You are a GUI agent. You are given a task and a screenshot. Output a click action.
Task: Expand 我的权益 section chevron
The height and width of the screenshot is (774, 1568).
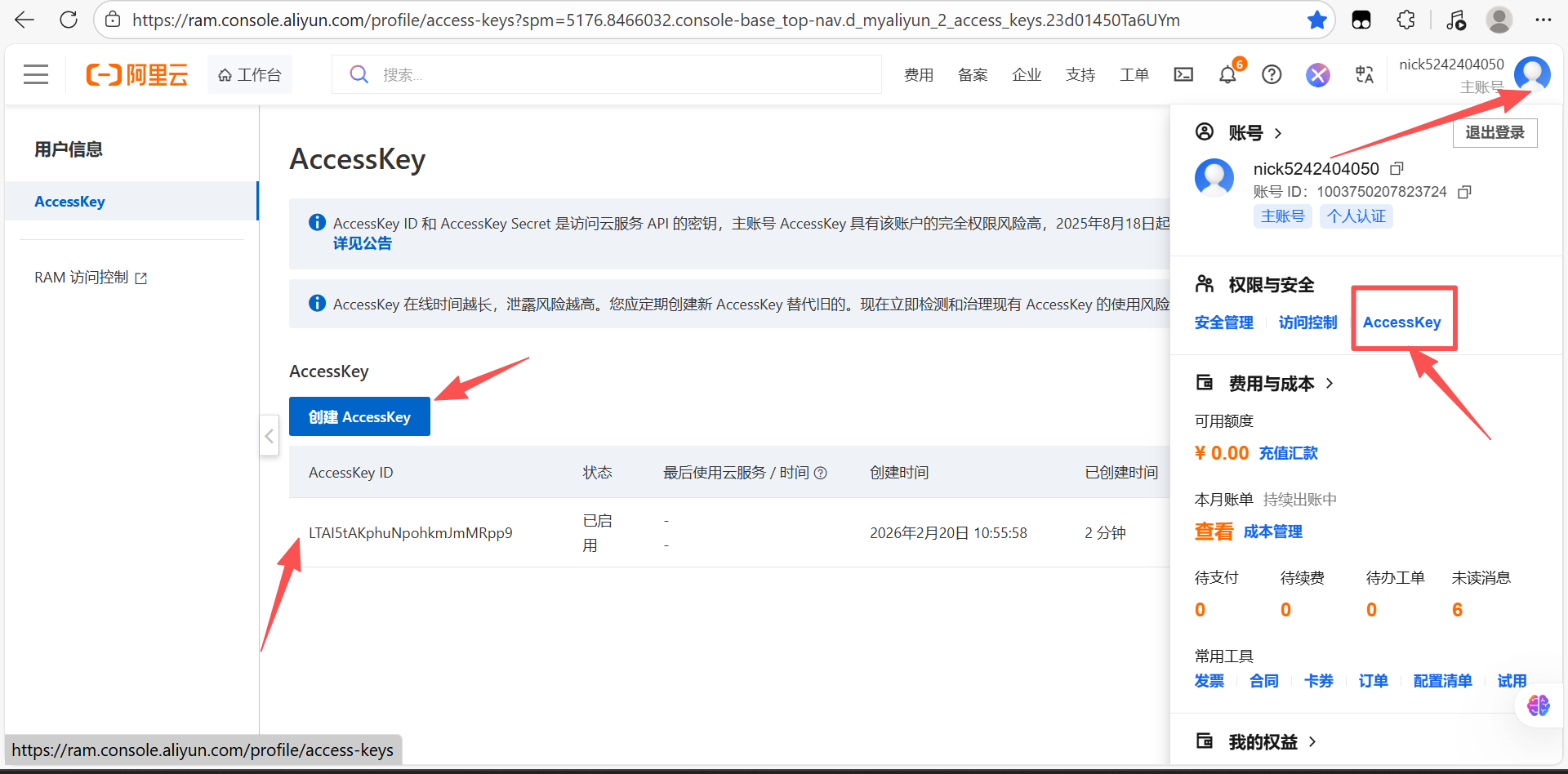click(x=1312, y=741)
